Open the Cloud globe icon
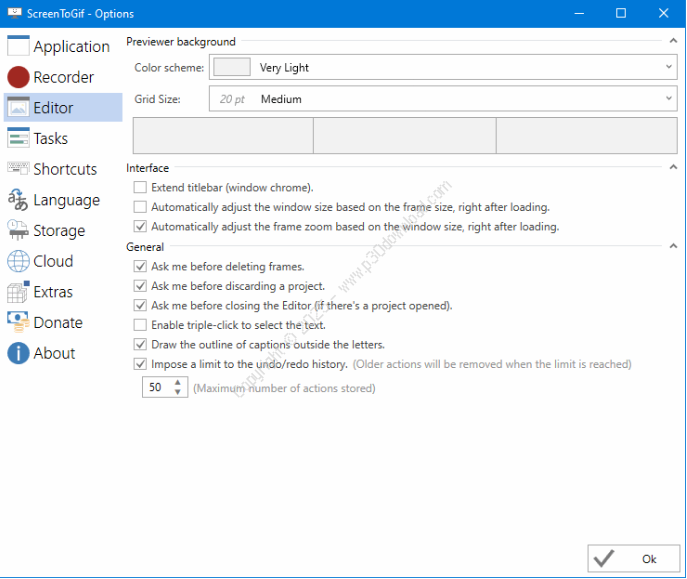The width and height of the screenshot is (687, 579). pyautogui.click(x=18, y=262)
